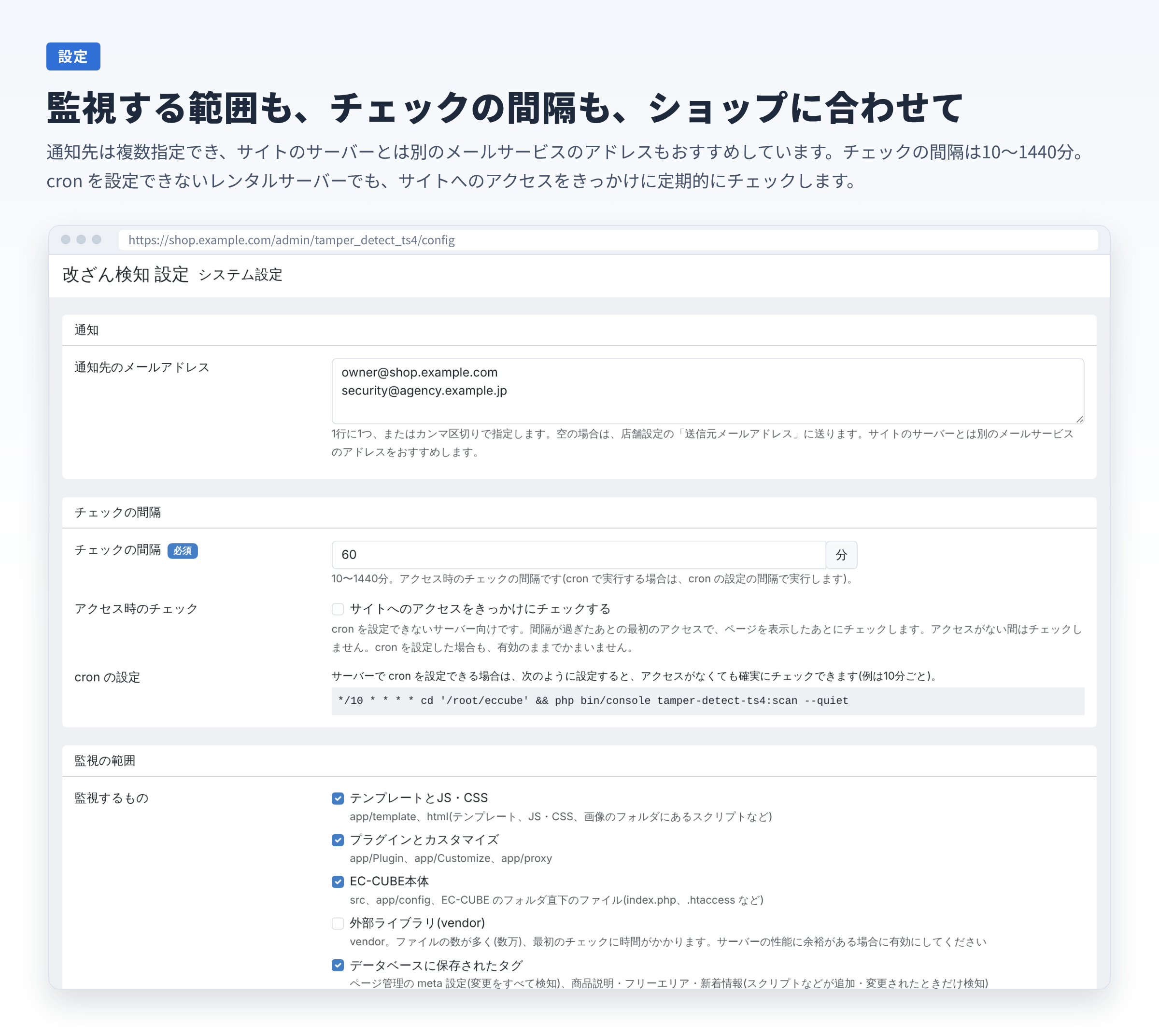Click the 1行に1つ email help text
The image size is (1159, 1036).
click(x=703, y=443)
